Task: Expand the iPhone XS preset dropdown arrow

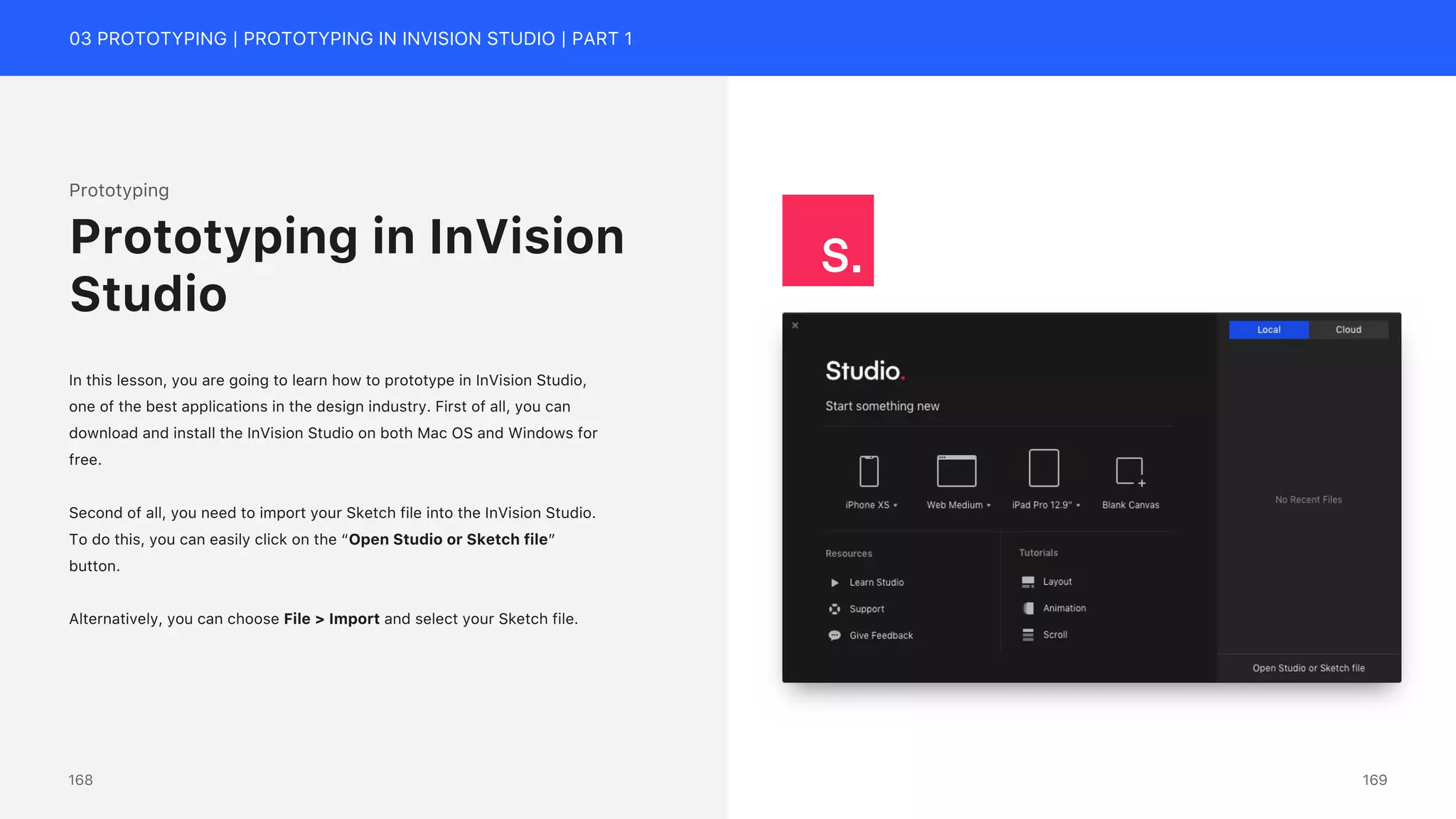Action: [x=896, y=505]
